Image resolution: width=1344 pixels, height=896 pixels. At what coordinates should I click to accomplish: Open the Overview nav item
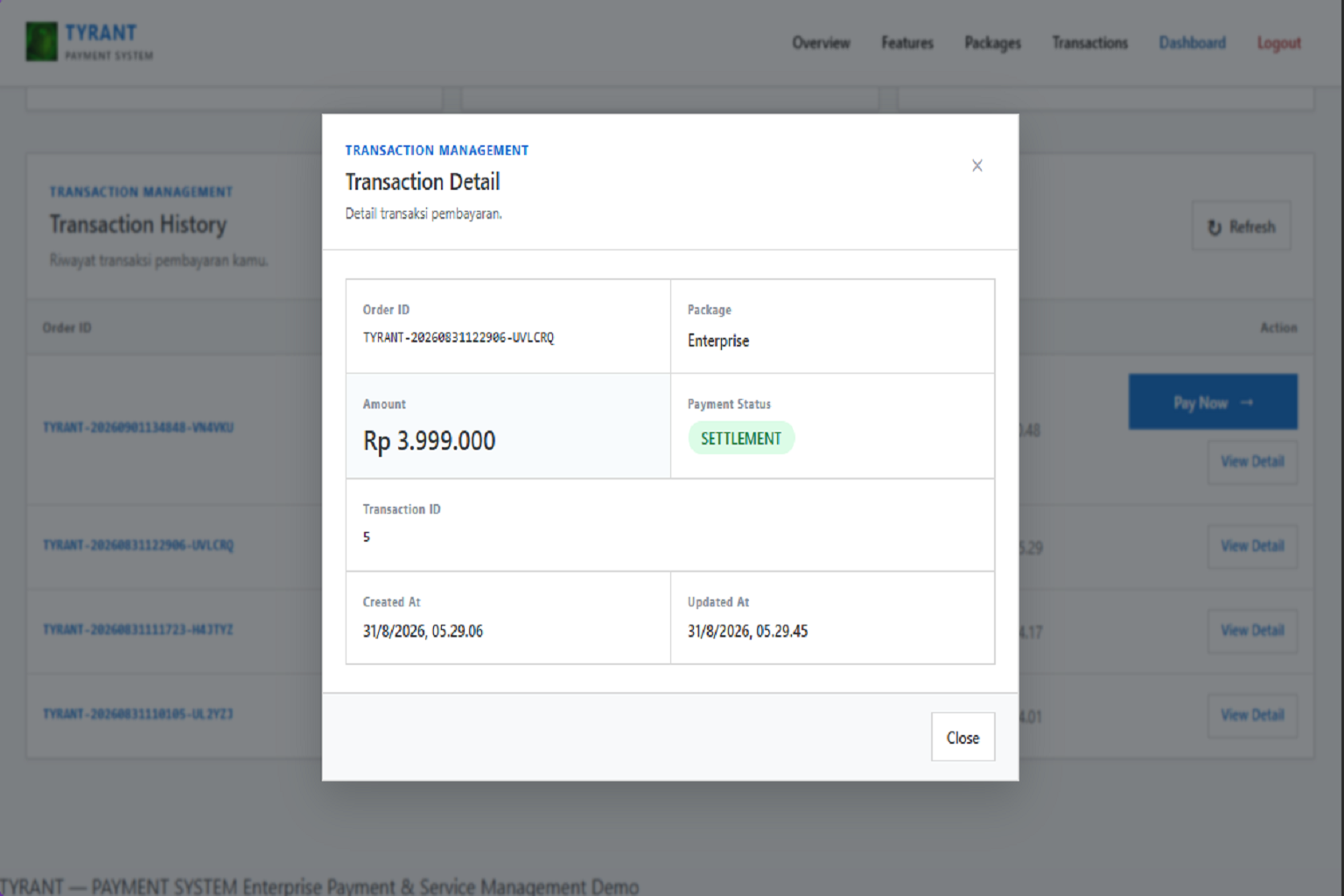coord(821,43)
